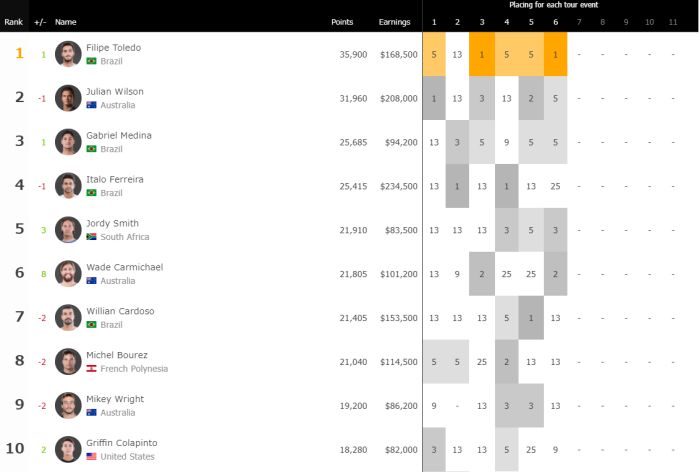This screenshot has width=699, height=472.
Task: Click the United States flag icon
Action: click(x=92, y=456)
